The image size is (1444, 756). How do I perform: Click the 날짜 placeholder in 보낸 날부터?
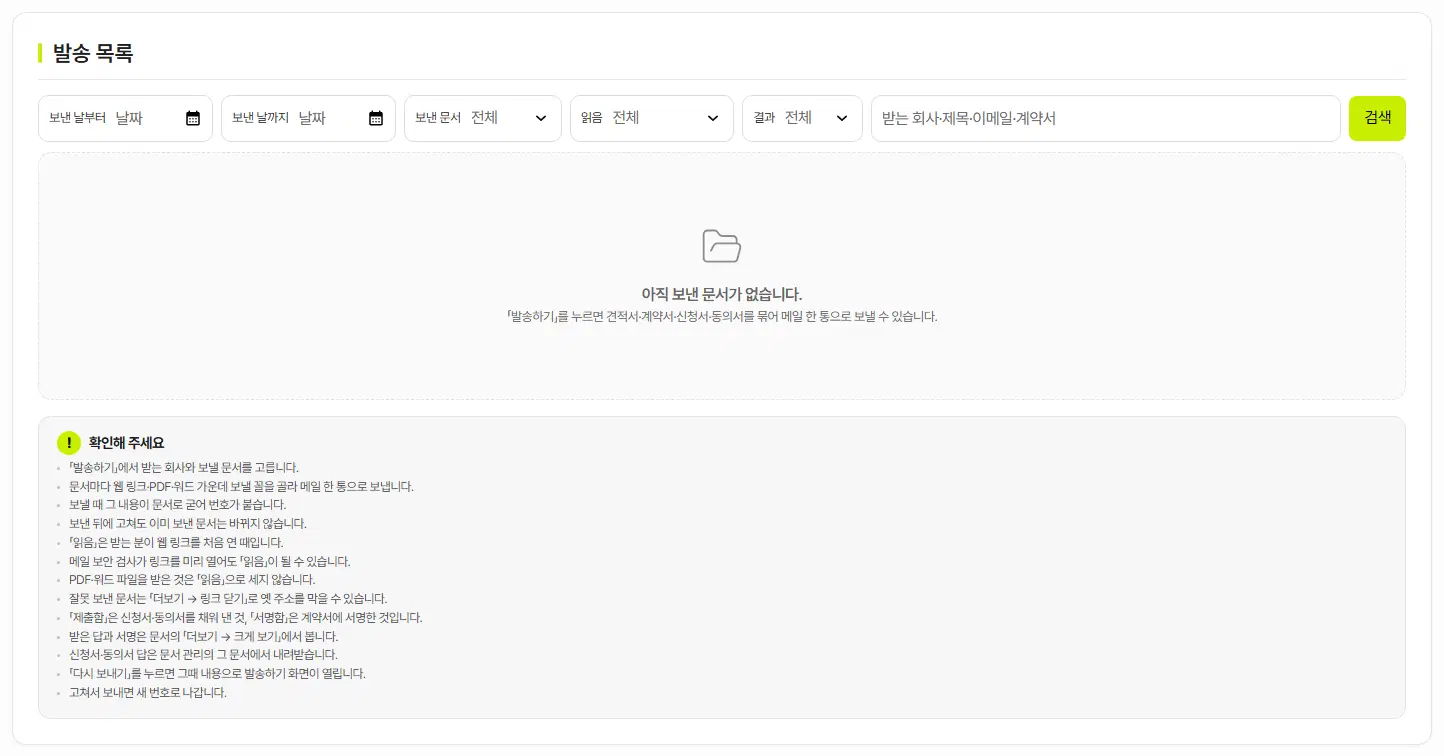[x=129, y=118]
